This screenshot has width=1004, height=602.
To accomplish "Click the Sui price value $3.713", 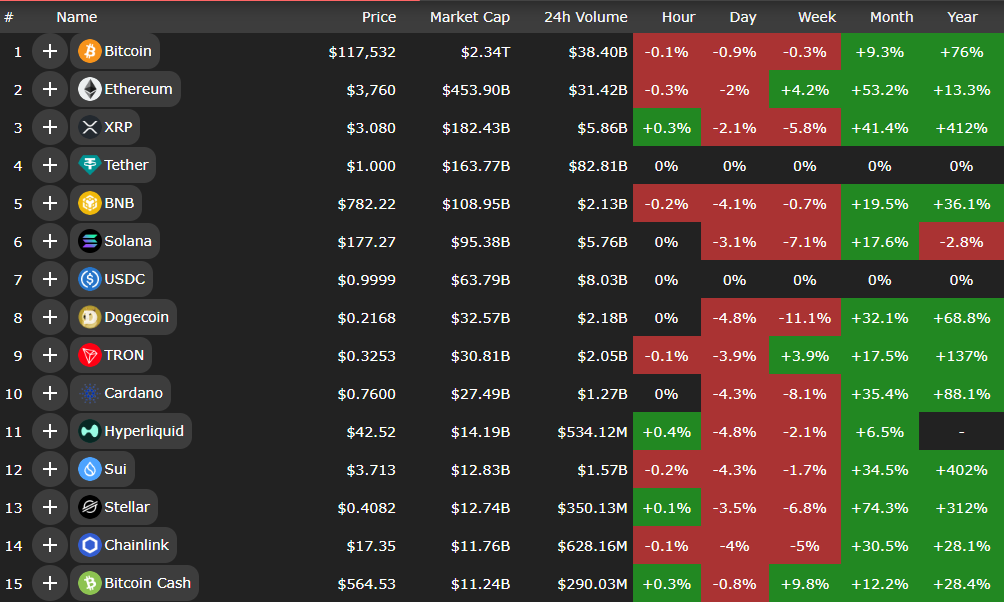I will coord(371,469).
